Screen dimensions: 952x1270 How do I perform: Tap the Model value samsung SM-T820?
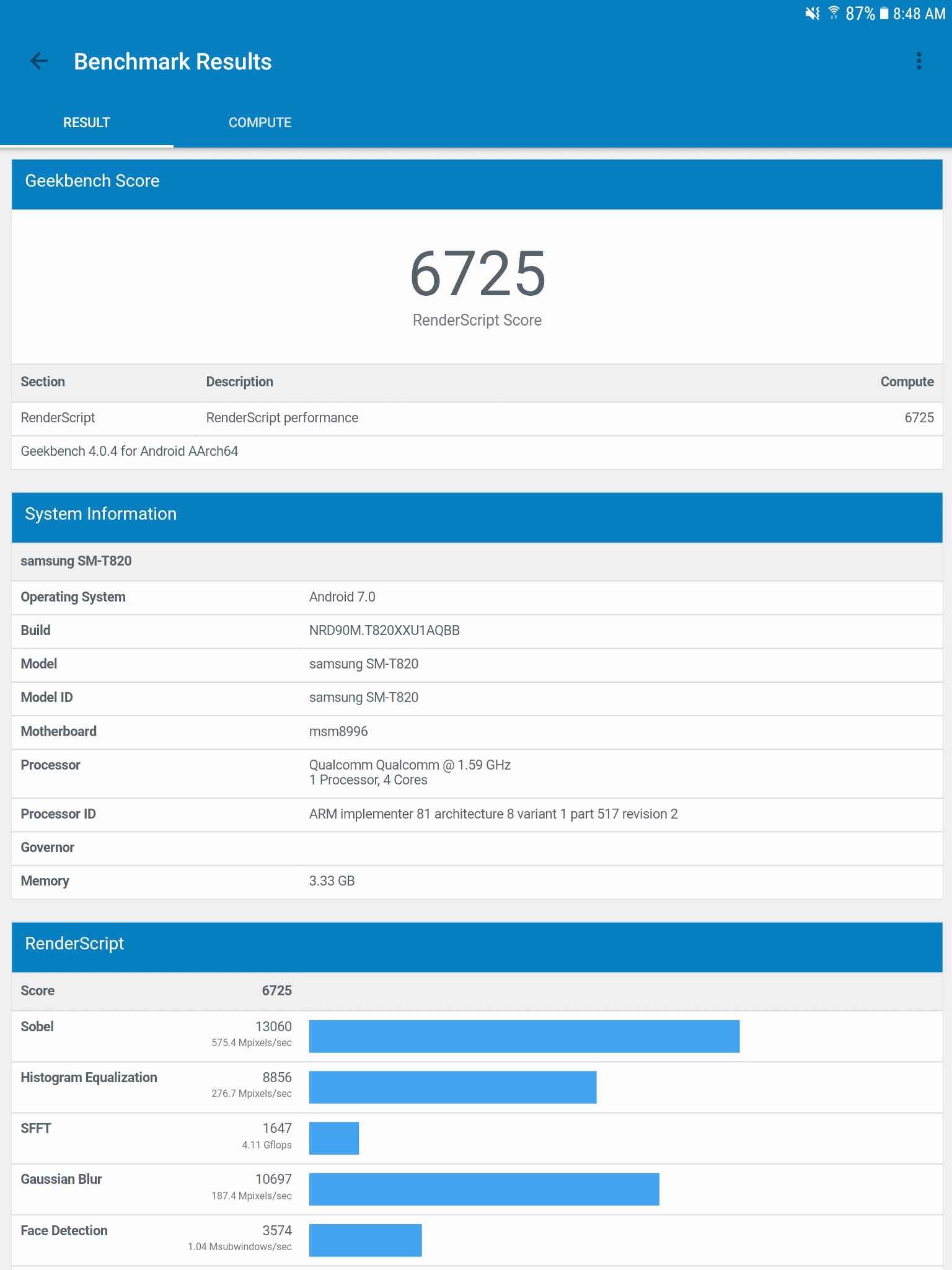coord(364,664)
